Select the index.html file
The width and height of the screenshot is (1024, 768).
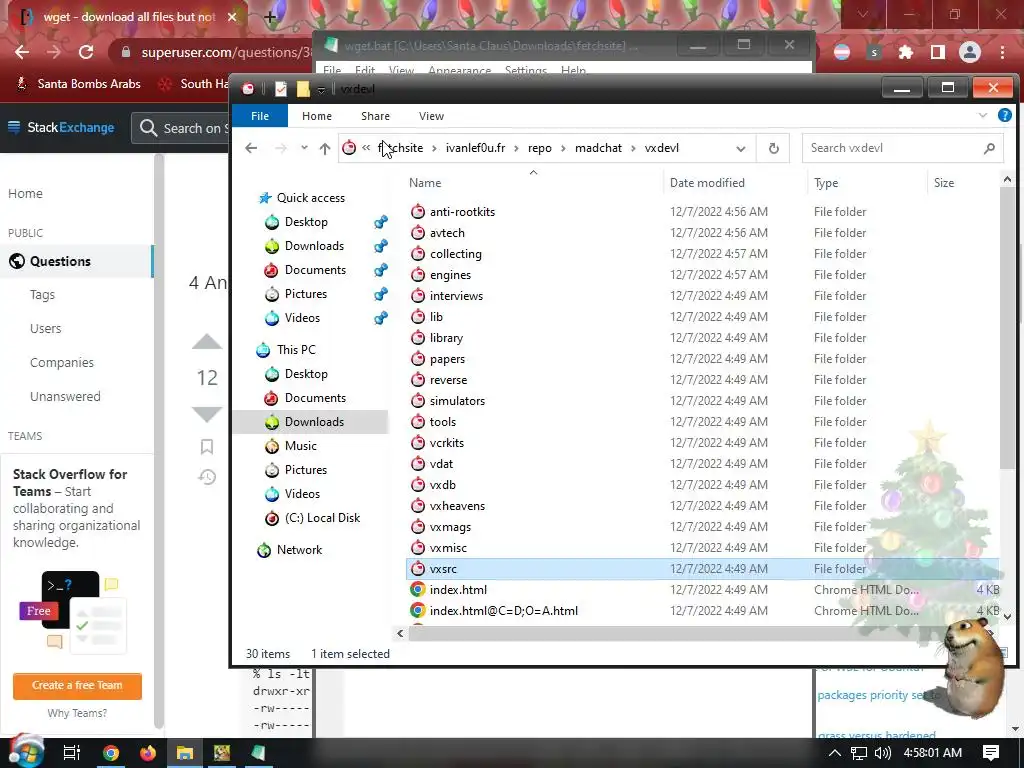click(458, 590)
